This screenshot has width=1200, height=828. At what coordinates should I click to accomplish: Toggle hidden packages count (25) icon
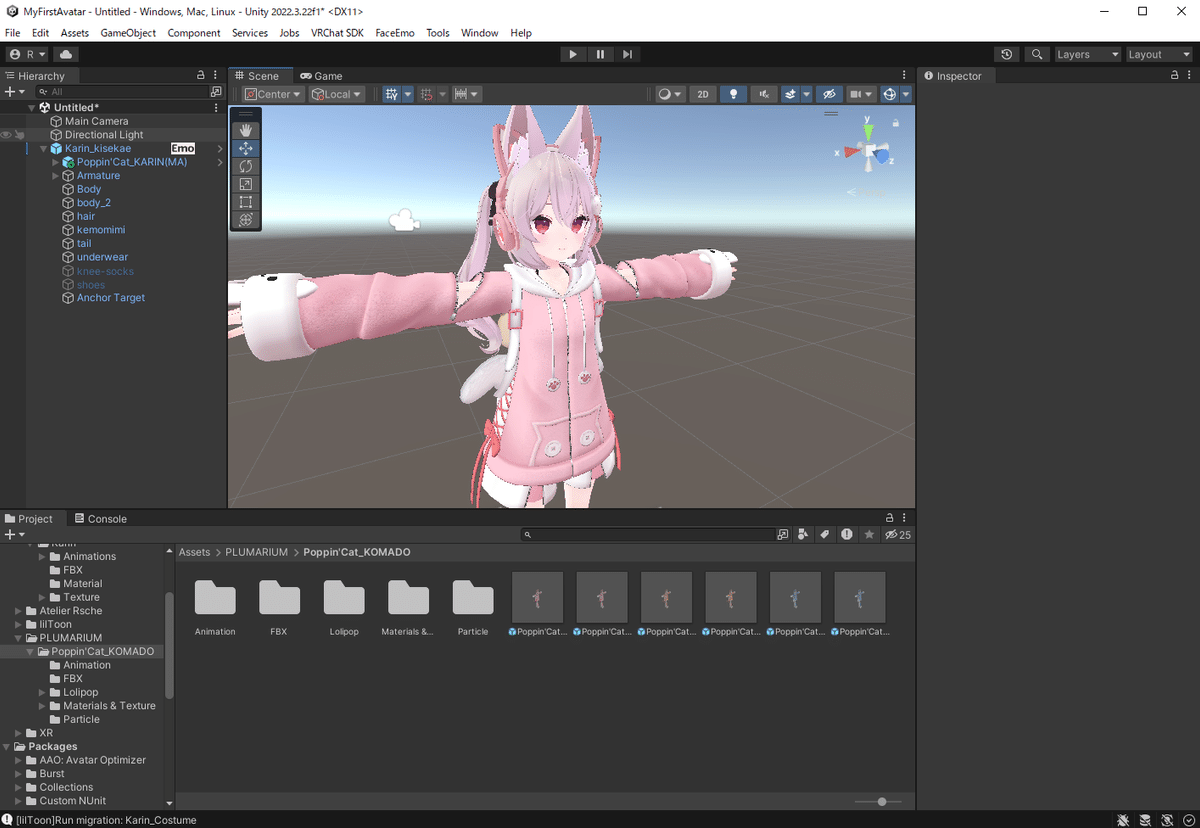[898, 535]
